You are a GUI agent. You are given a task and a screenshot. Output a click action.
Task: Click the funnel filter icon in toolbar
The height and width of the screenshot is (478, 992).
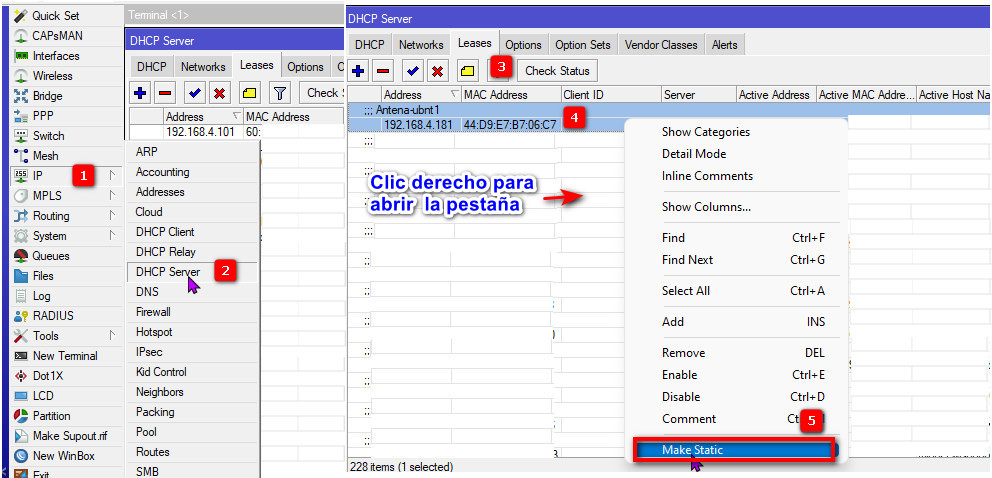(x=280, y=93)
